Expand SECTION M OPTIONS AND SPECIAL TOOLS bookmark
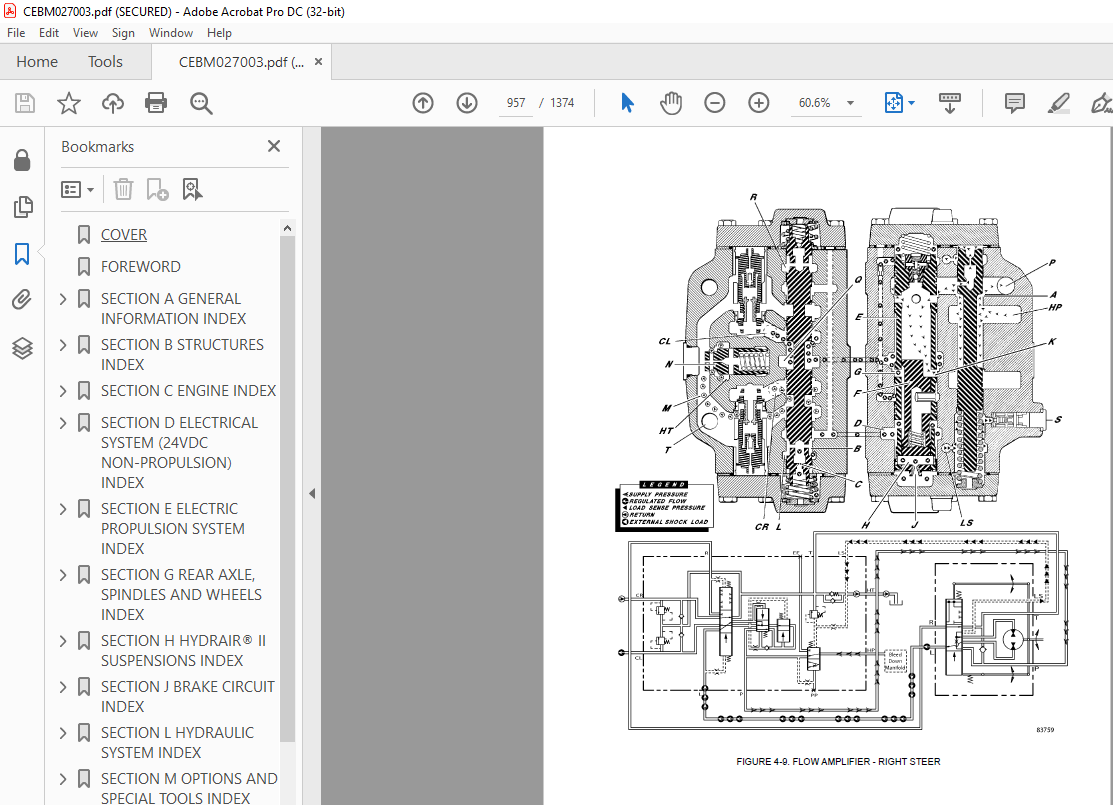Screen dimensions: 1113x805 click(63, 779)
